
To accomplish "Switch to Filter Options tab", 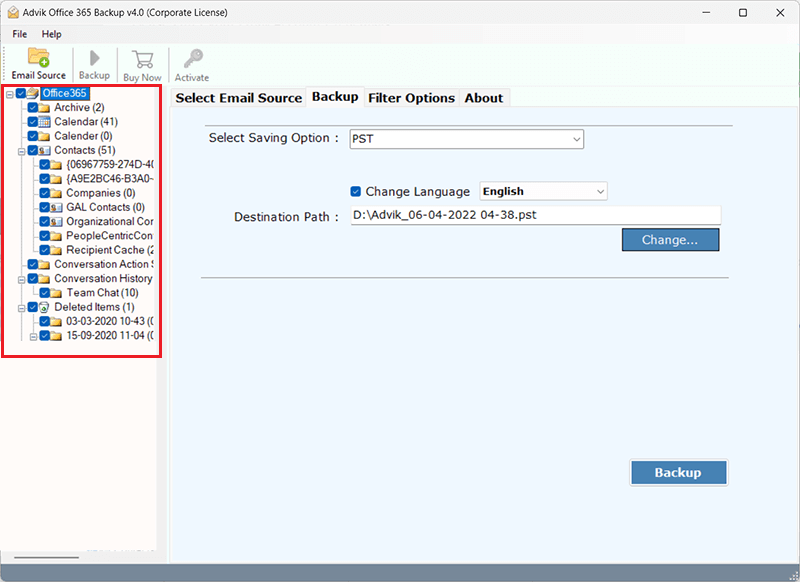I will point(411,98).
